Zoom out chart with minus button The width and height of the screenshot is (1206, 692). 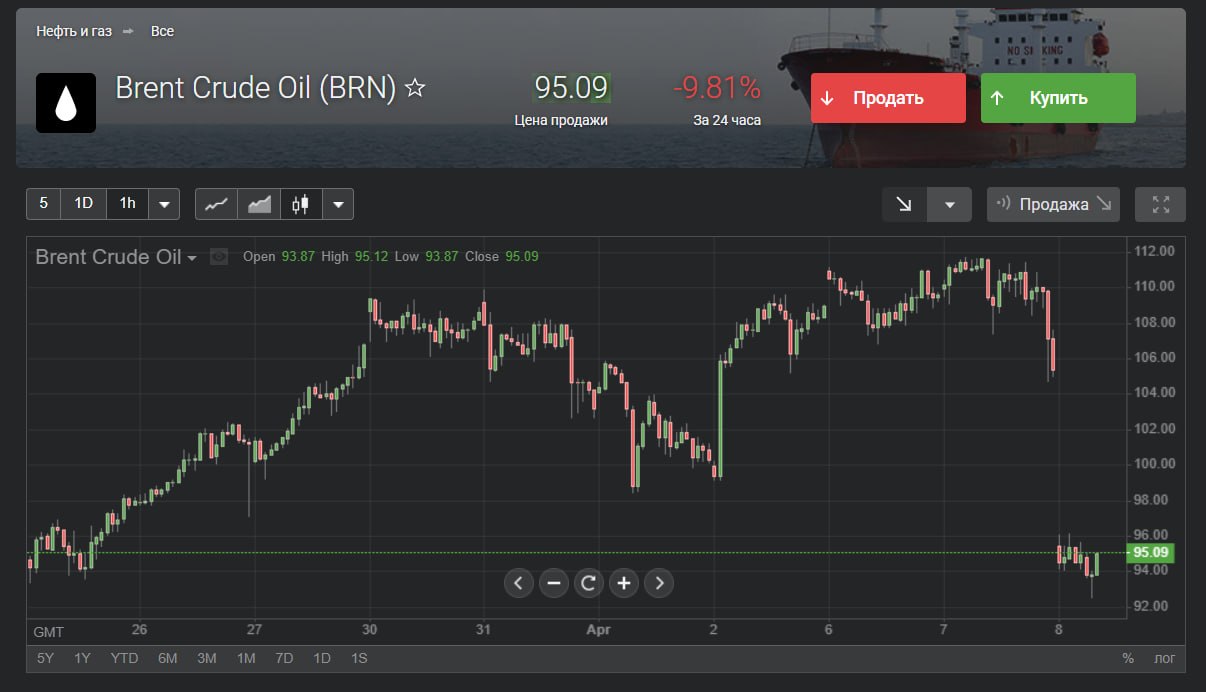click(553, 583)
